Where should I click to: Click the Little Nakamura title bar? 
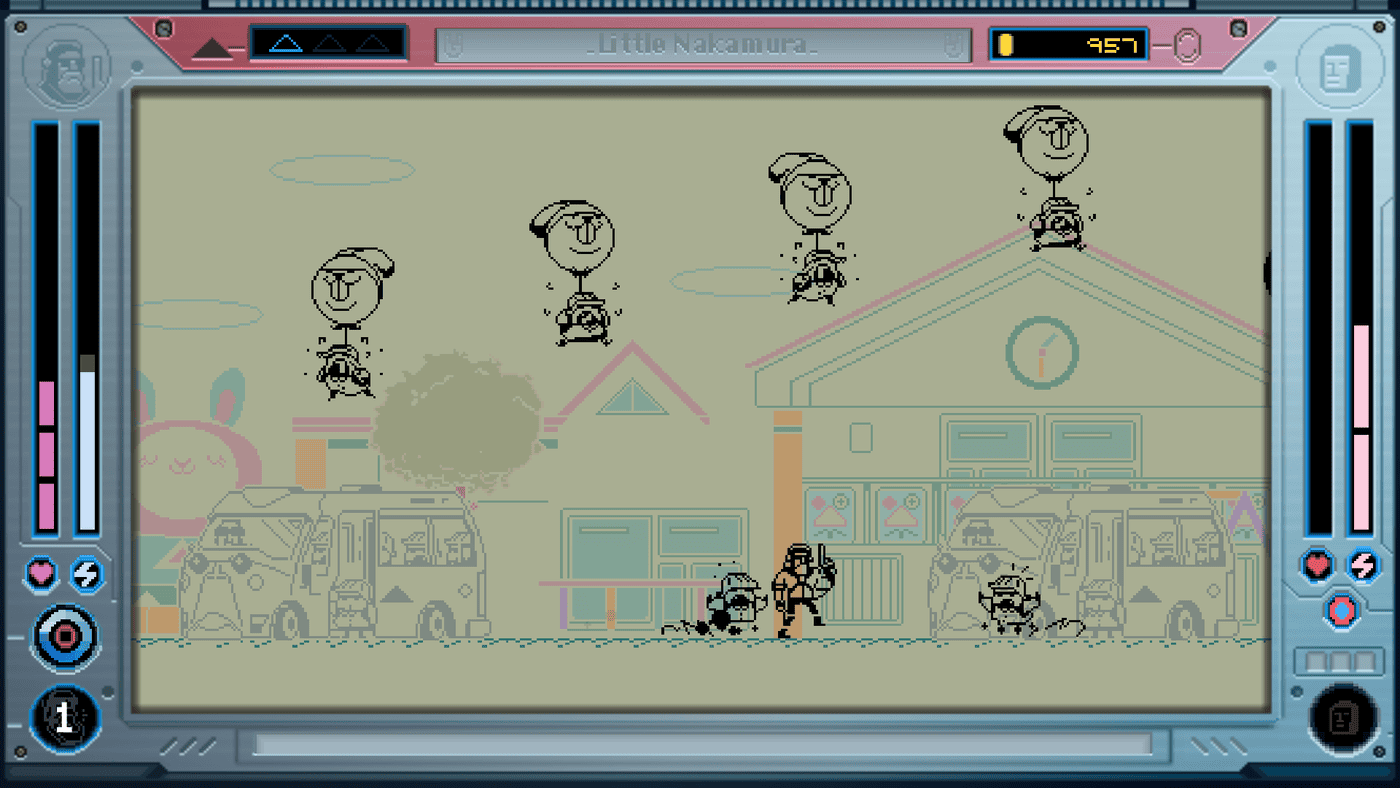(x=703, y=45)
